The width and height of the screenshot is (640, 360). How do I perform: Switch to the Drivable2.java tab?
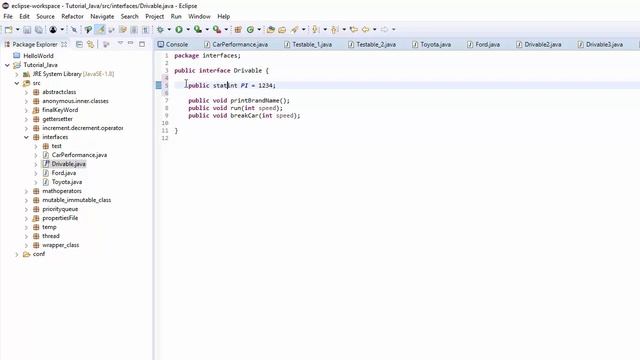(x=539, y=44)
